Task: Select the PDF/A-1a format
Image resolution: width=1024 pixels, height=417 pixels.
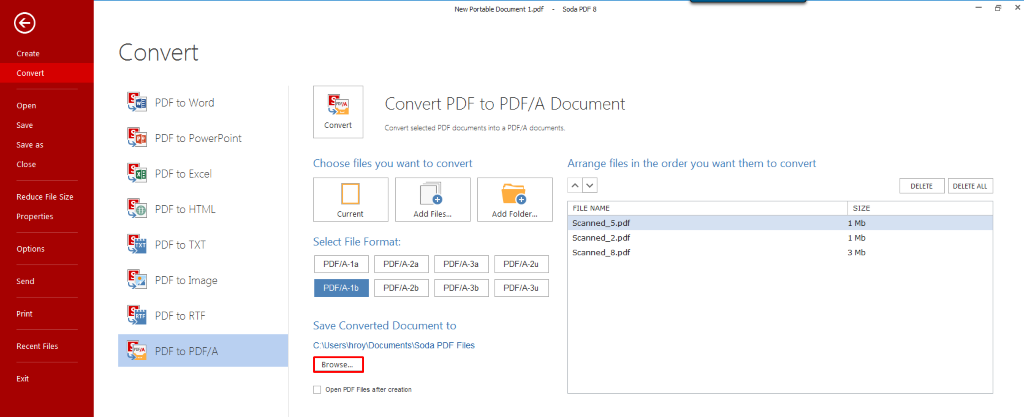Action: pos(341,264)
